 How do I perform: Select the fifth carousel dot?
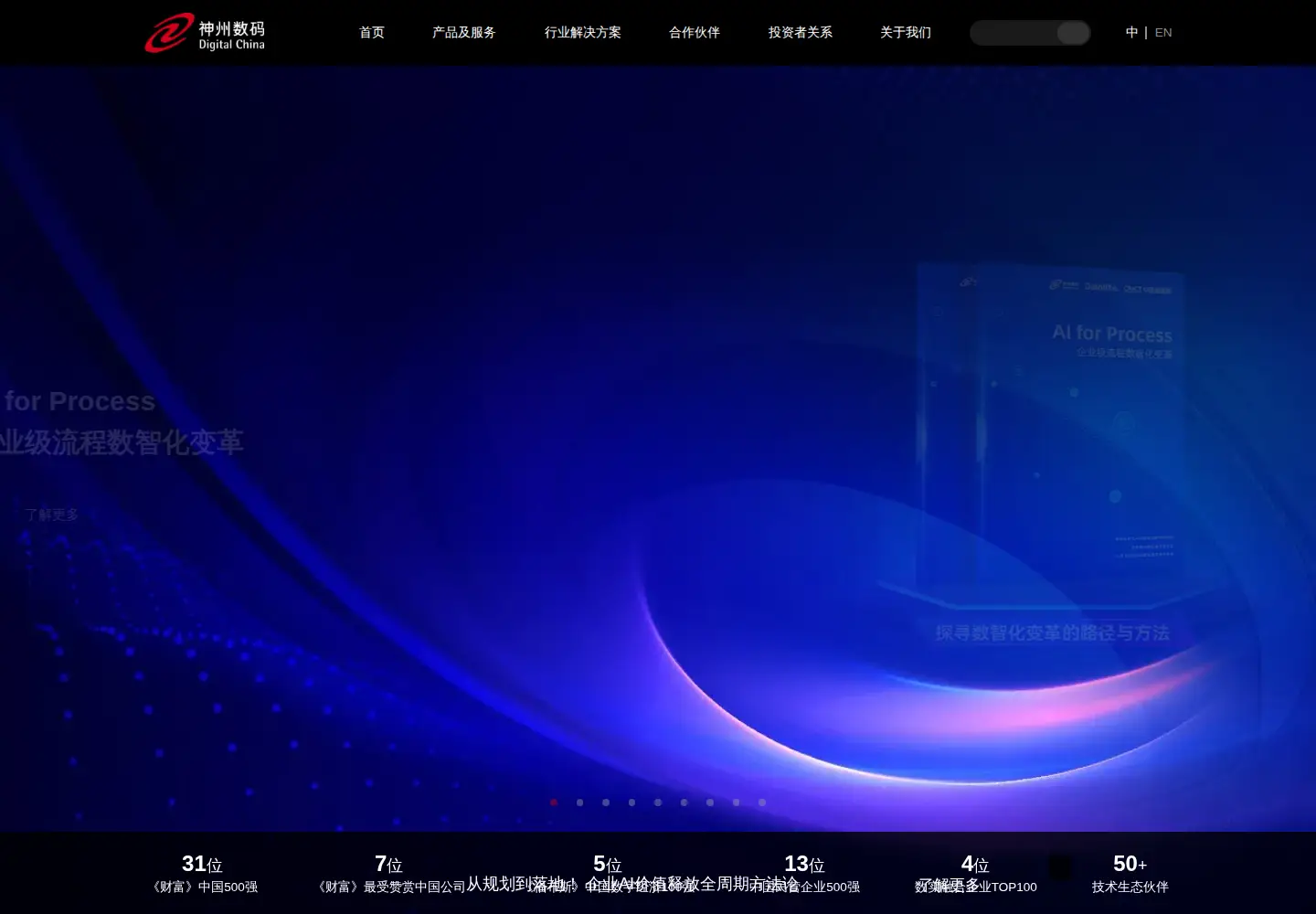click(658, 802)
